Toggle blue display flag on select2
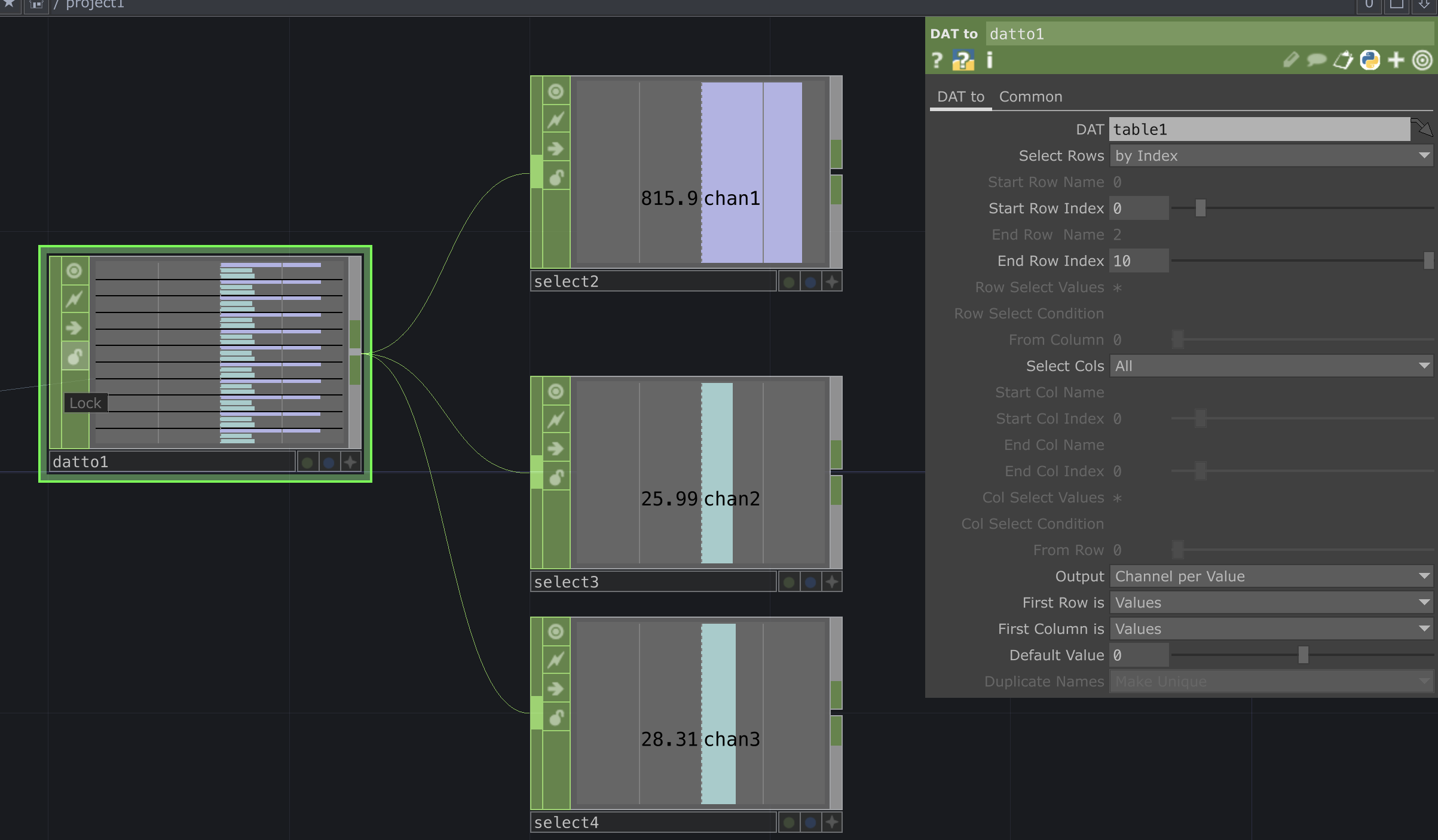The width and height of the screenshot is (1438, 840). (x=810, y=282)
